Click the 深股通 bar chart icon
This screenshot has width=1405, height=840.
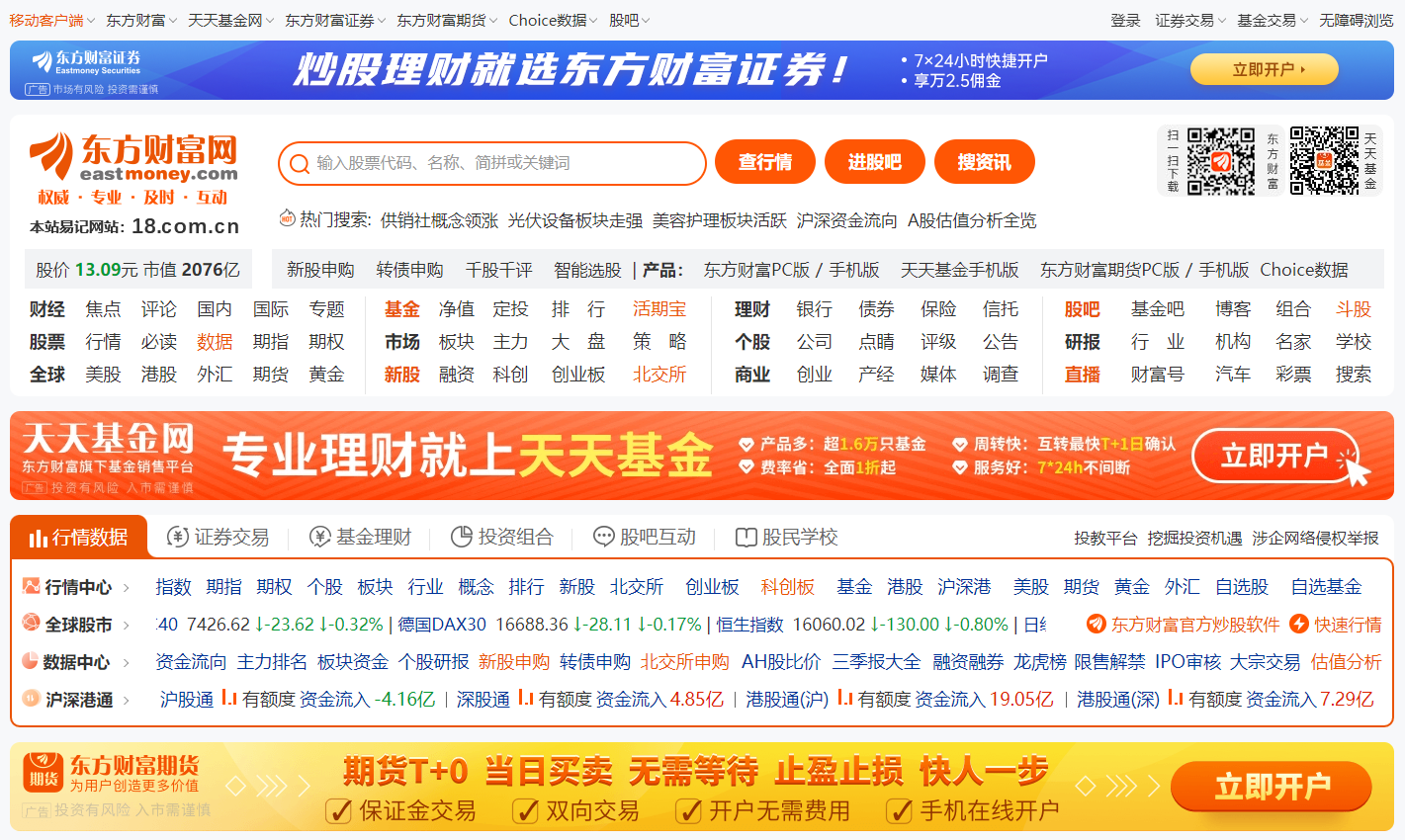525,698
